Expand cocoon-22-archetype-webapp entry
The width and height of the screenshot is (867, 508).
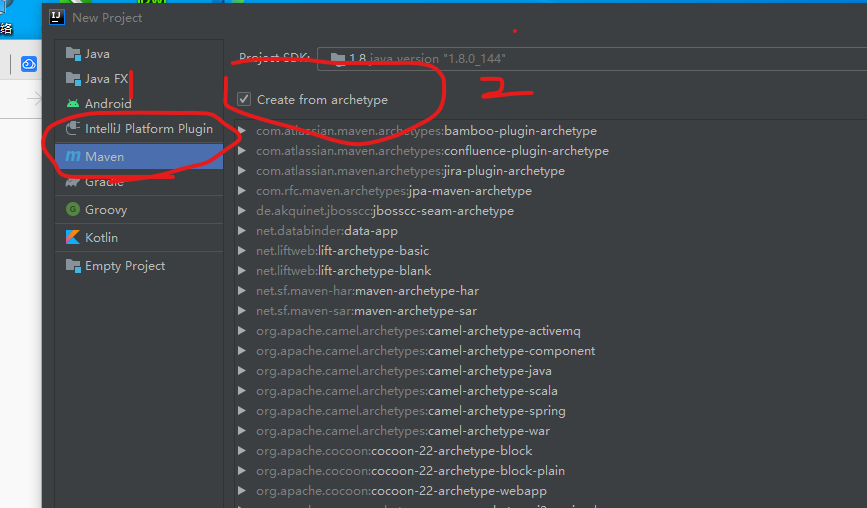[x=242, y=490]
